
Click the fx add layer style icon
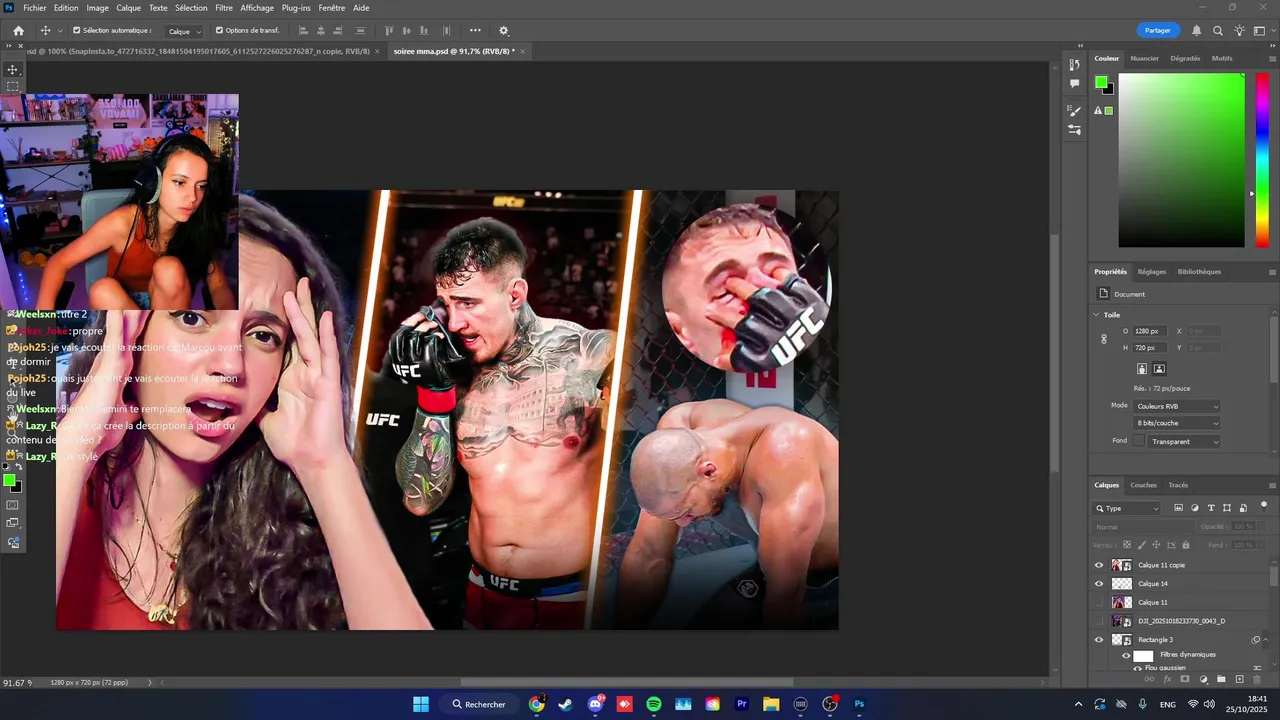point(1167,679)
